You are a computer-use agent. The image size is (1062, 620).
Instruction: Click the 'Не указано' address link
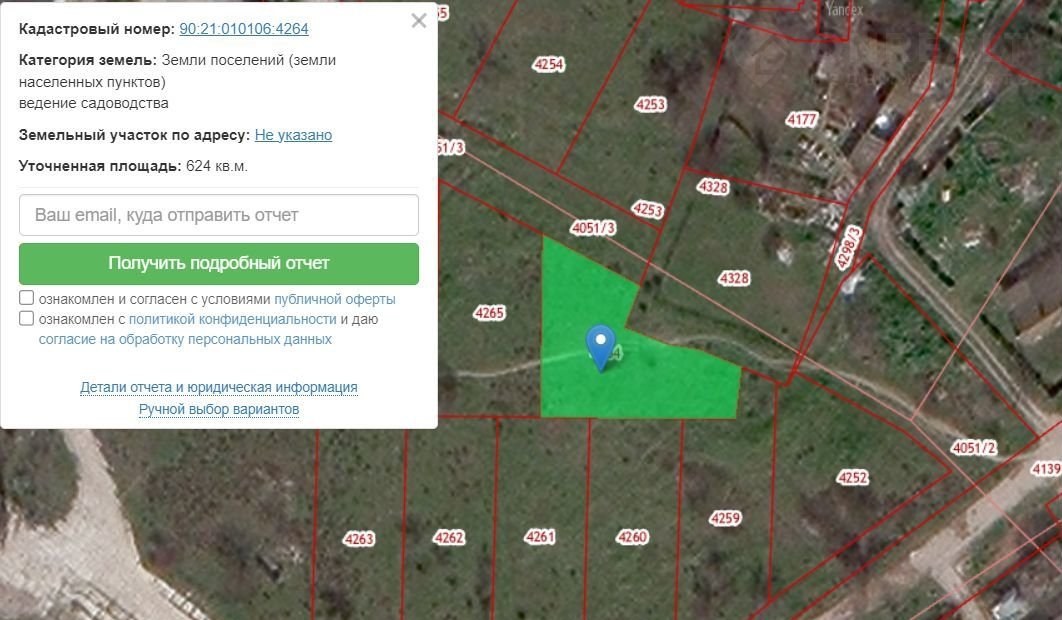tap(293, 135)
